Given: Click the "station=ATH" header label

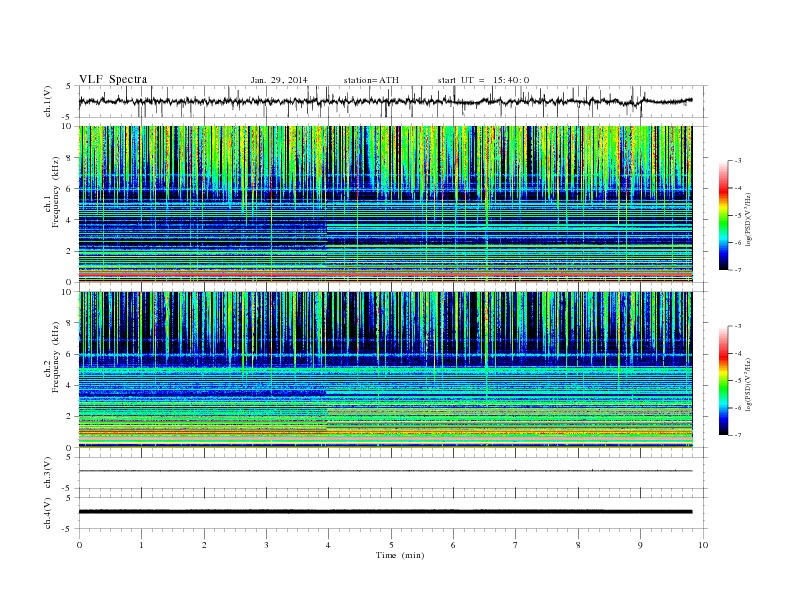Looking at the screenshot, I should click(x=371, y=80).
